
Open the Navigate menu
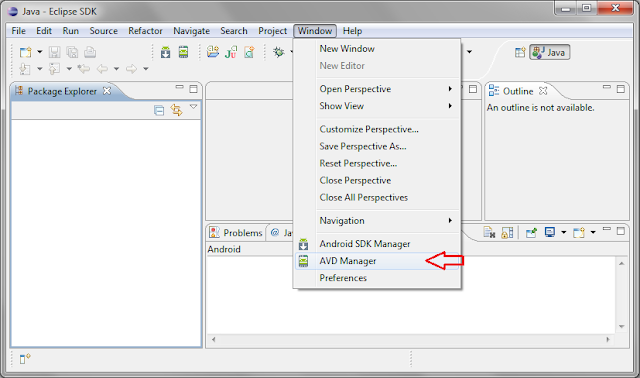tap(191, 31)
